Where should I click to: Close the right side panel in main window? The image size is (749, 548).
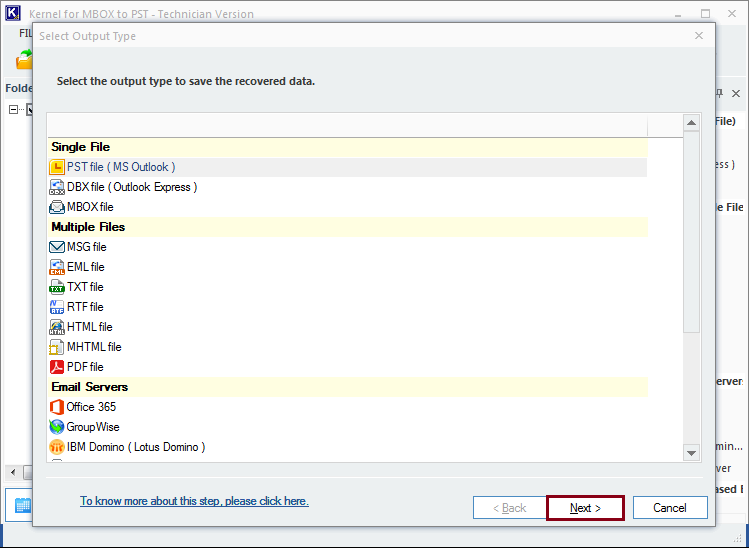click(x=736, y=94)
